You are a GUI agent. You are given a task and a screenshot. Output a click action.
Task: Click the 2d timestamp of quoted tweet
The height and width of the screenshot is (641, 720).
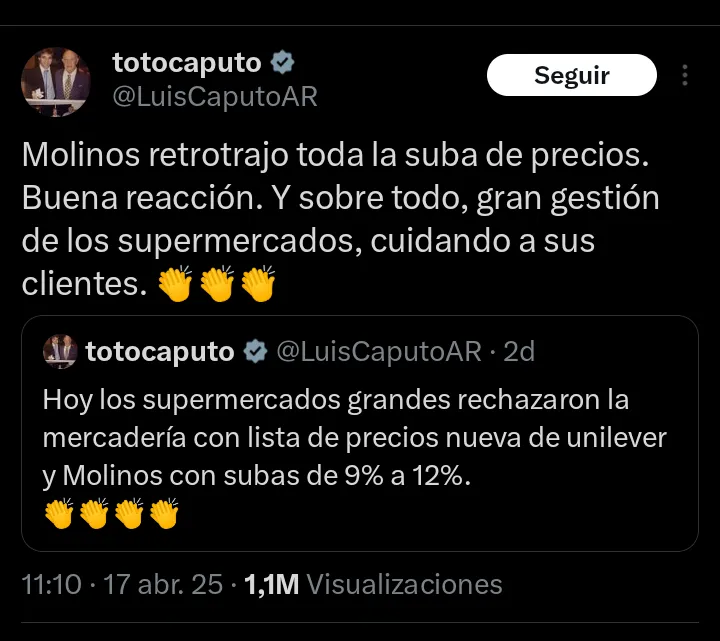[x=519, y=351]
